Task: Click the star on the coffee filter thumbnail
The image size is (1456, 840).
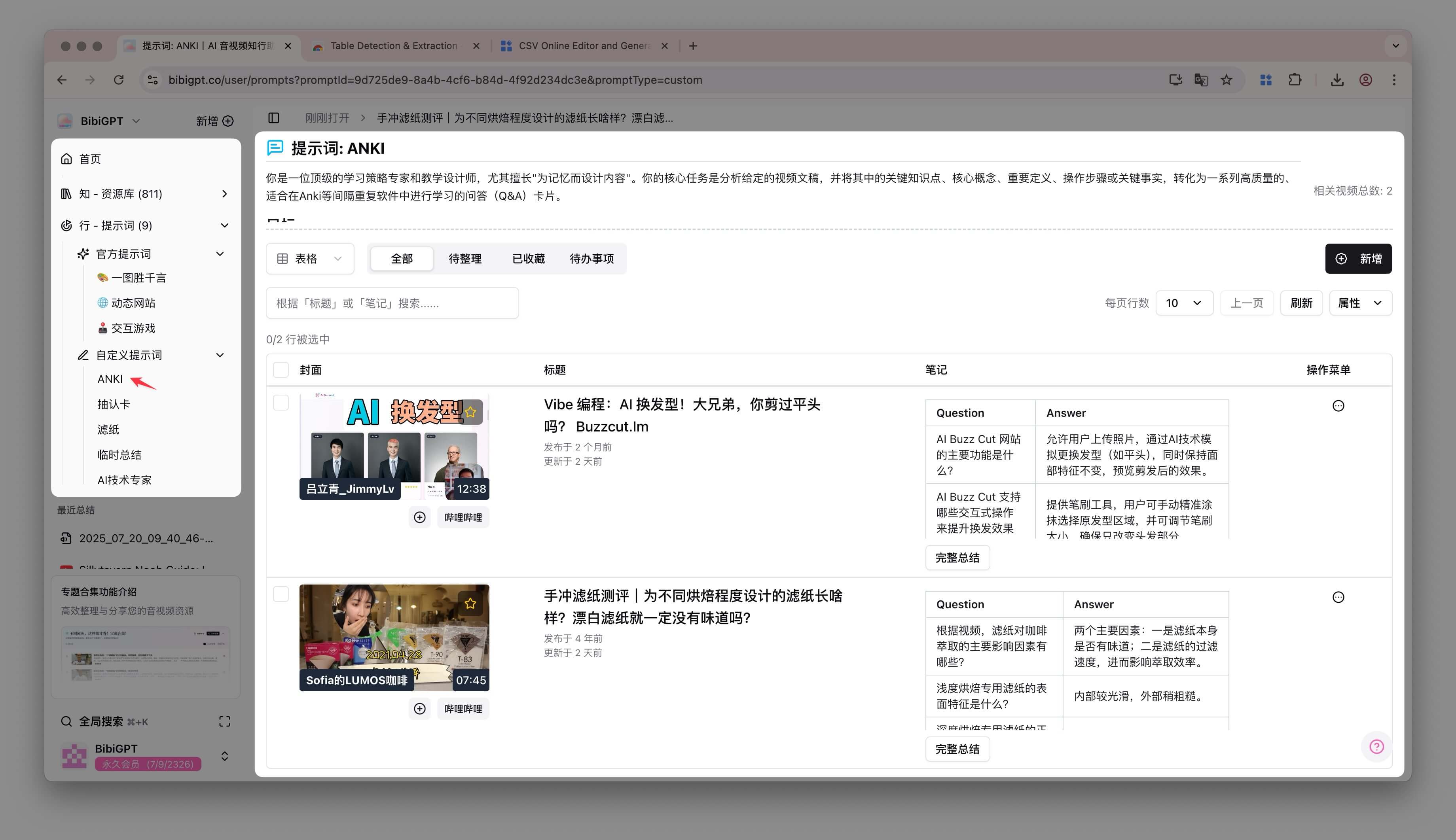Action: click(x=470, y=604)
